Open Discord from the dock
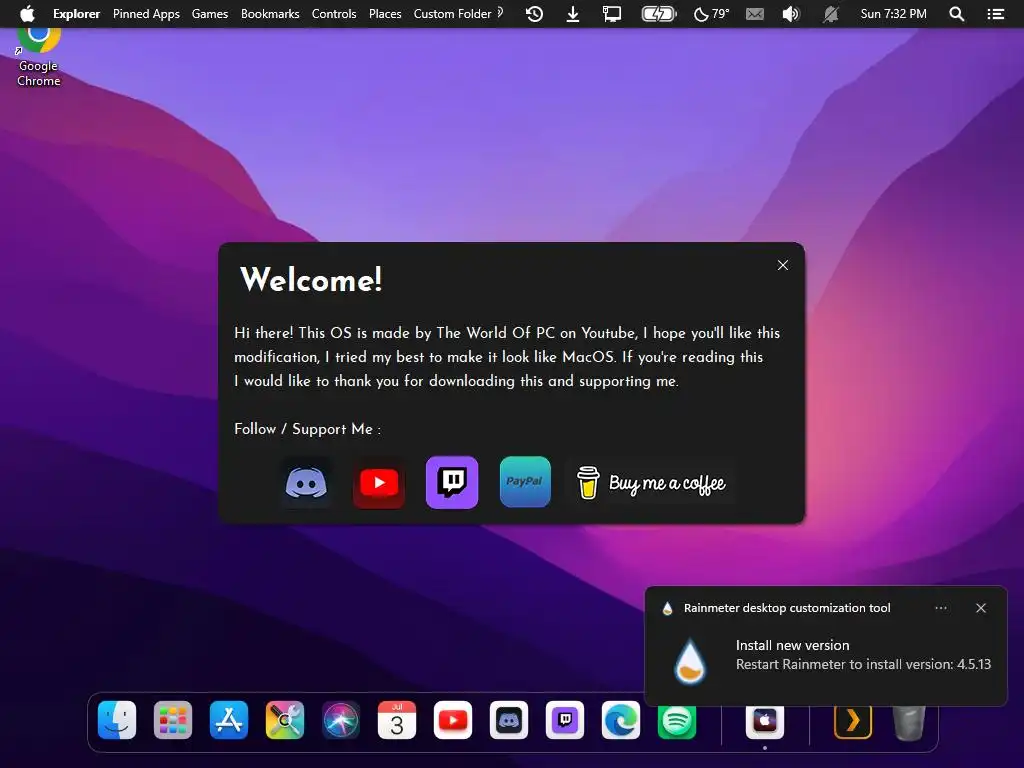Image resolution: width=1024 pixels, height=768 pixels. pos(509,720)
